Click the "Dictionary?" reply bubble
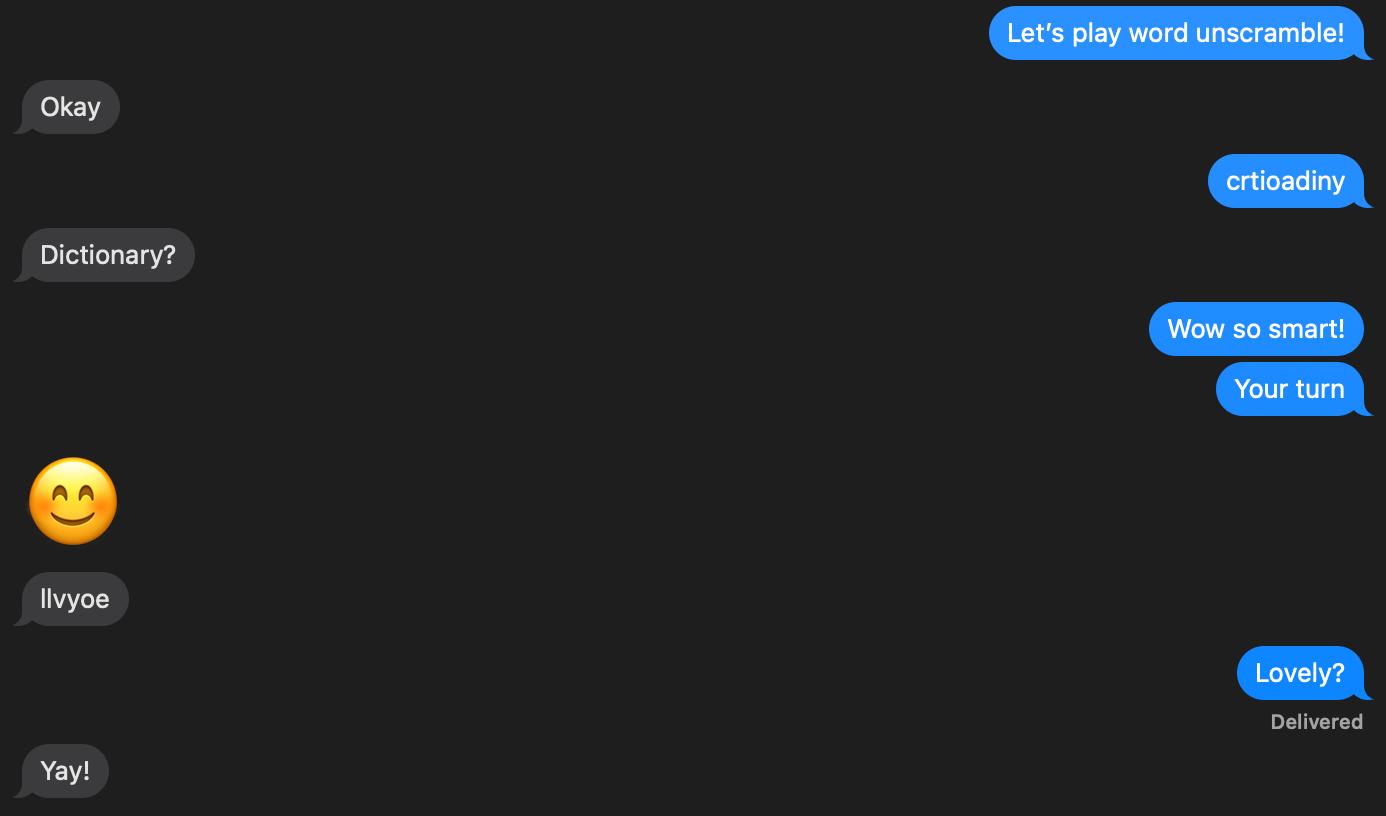1386x816 pixels. pyautogui.click(x=108, y=255)
